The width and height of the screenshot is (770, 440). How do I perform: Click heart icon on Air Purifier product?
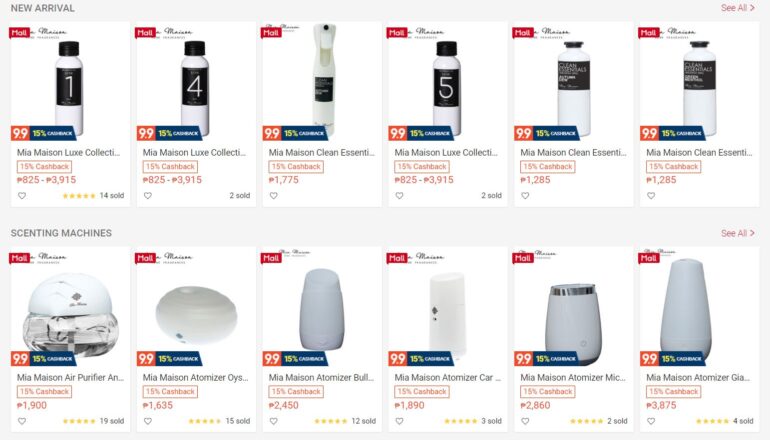point(22,421)
